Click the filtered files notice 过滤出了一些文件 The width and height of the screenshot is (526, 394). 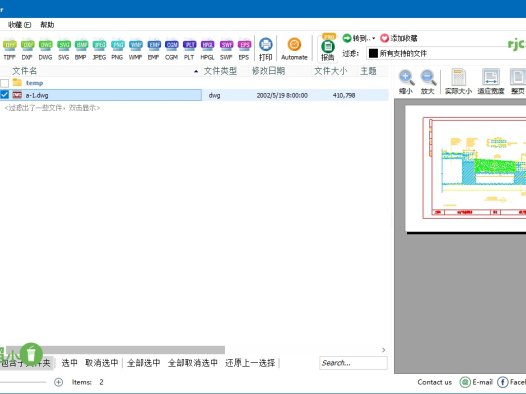pyautogui.click(x=52, y=108)
